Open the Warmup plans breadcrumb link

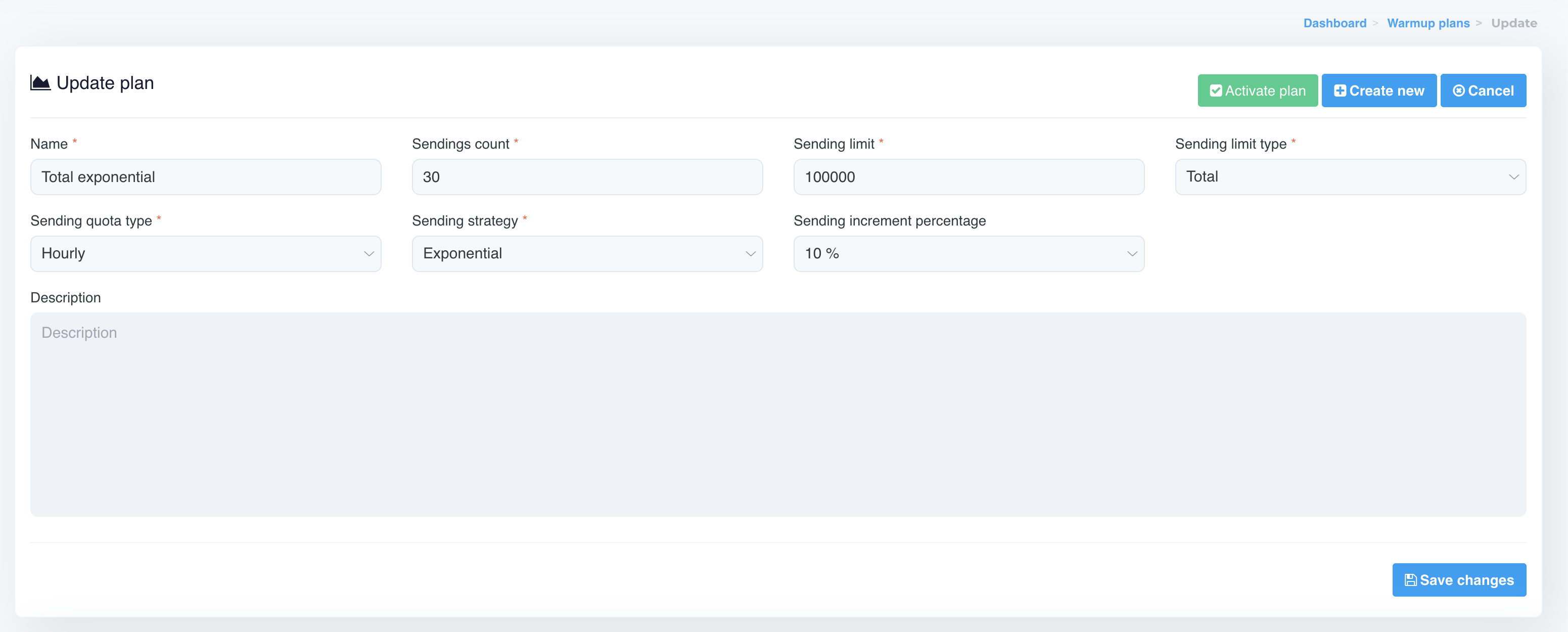(1428, 23)
